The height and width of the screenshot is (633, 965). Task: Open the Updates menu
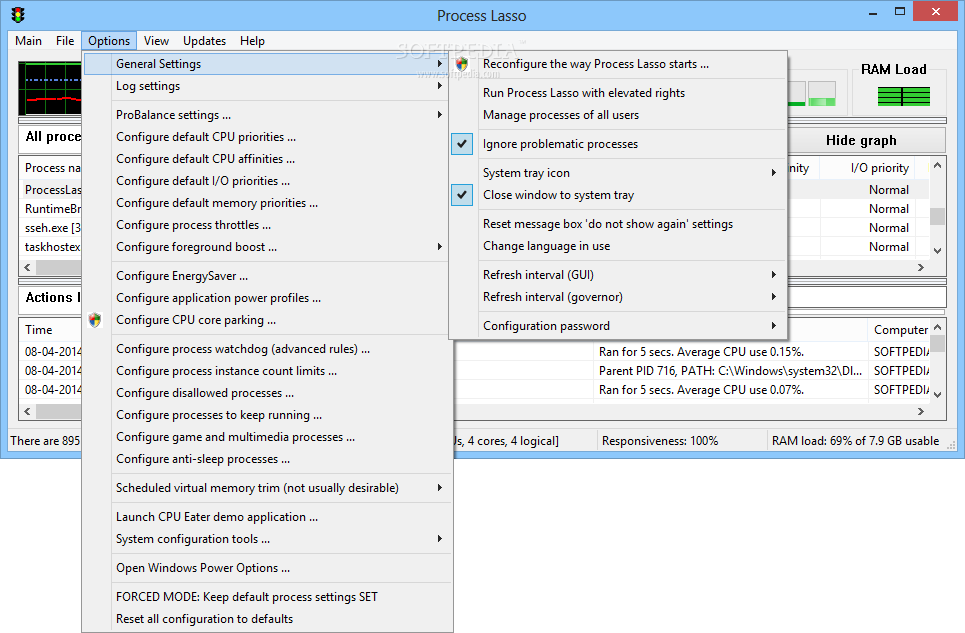204,41
